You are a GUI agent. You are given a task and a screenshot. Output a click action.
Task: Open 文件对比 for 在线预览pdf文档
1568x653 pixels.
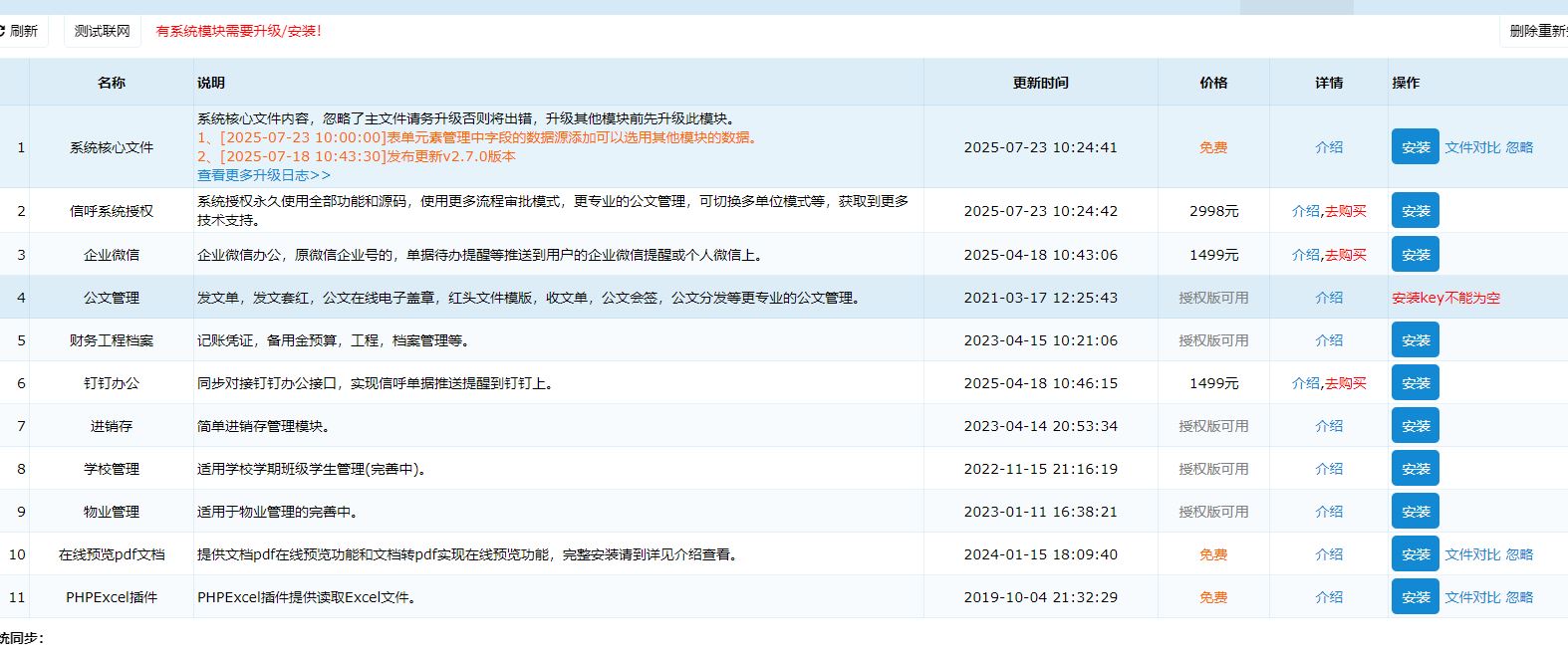pos(1471,554)
